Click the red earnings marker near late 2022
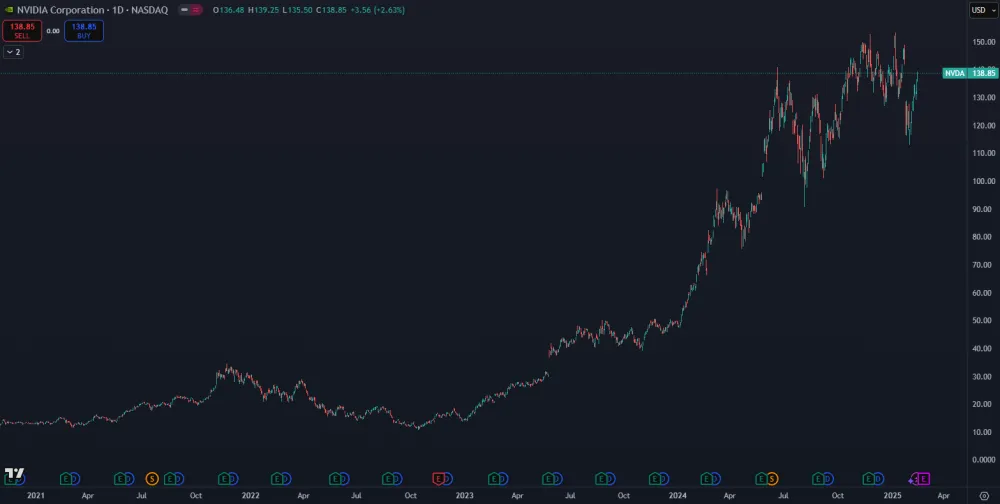1000x504 pixels. click(x=438, y=479)
